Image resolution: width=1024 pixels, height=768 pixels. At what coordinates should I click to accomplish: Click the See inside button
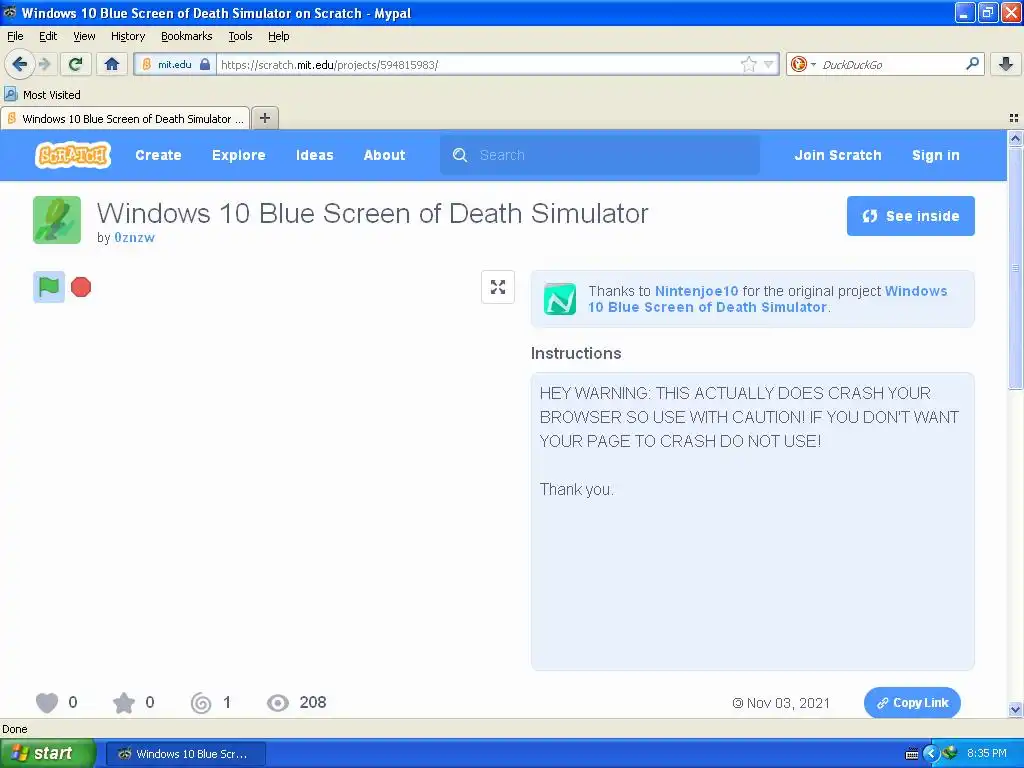click(910, 216)
